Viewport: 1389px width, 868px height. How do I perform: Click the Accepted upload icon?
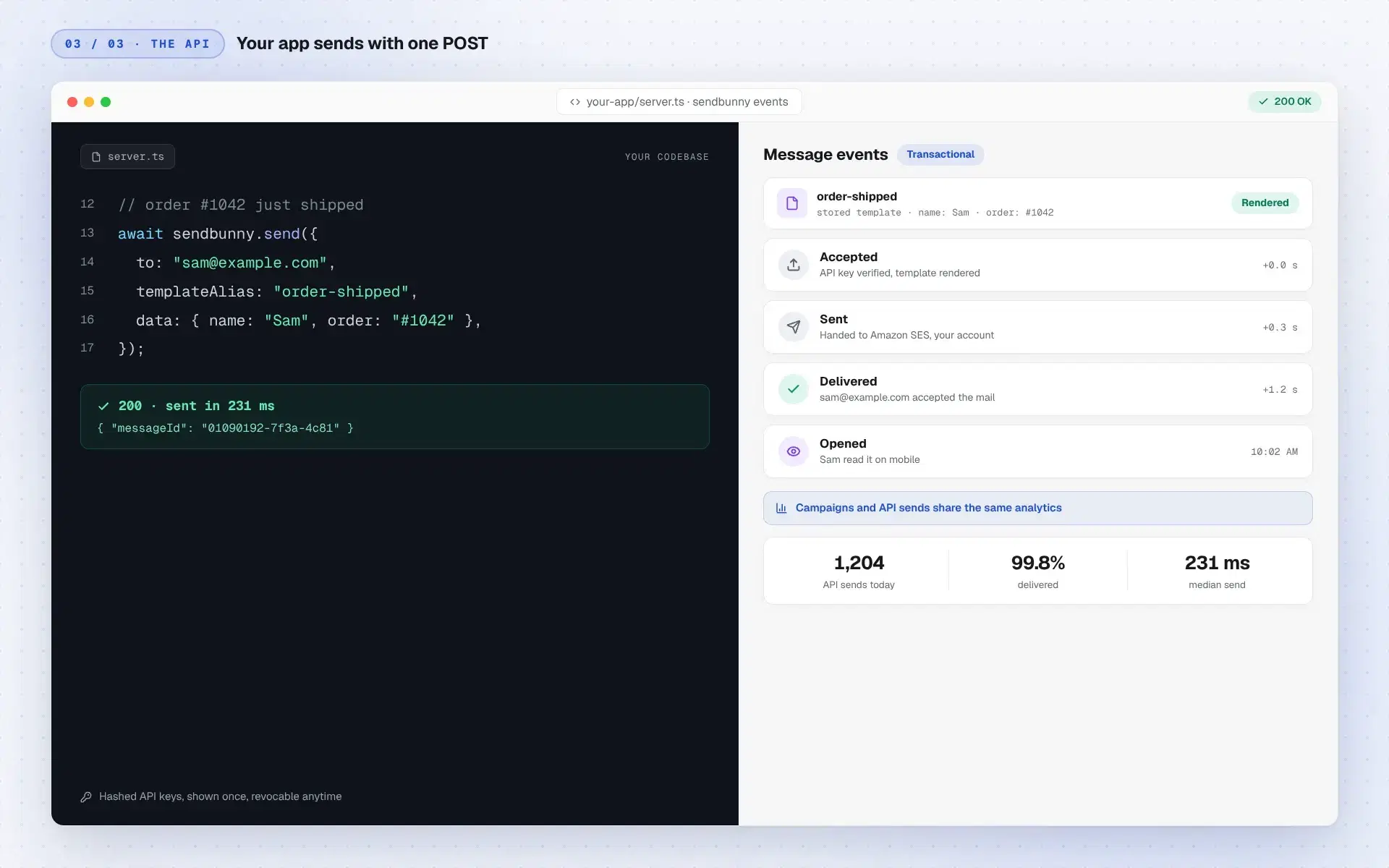click(x=794, y=265)
